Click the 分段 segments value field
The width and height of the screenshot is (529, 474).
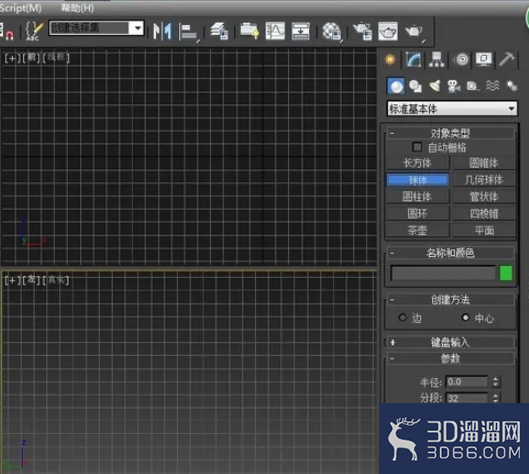pos(467,398)
